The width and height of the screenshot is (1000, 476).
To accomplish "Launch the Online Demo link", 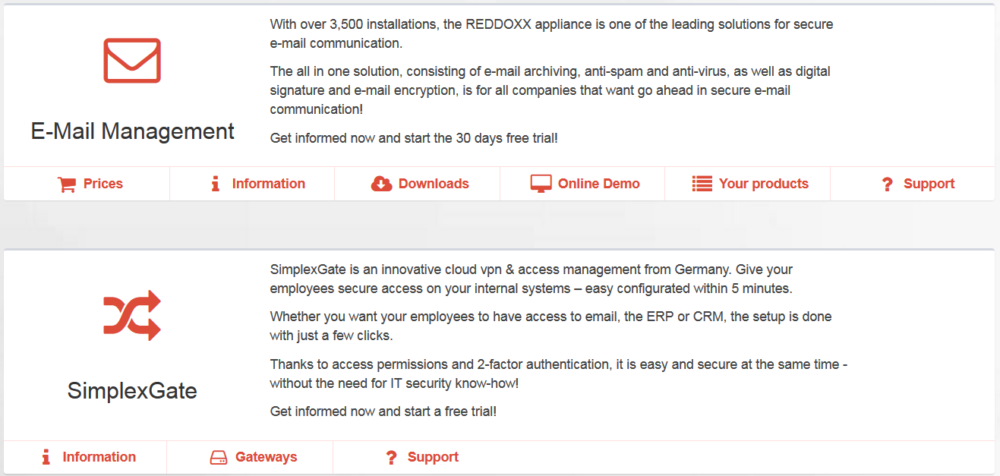I will (x=599, y=184).
